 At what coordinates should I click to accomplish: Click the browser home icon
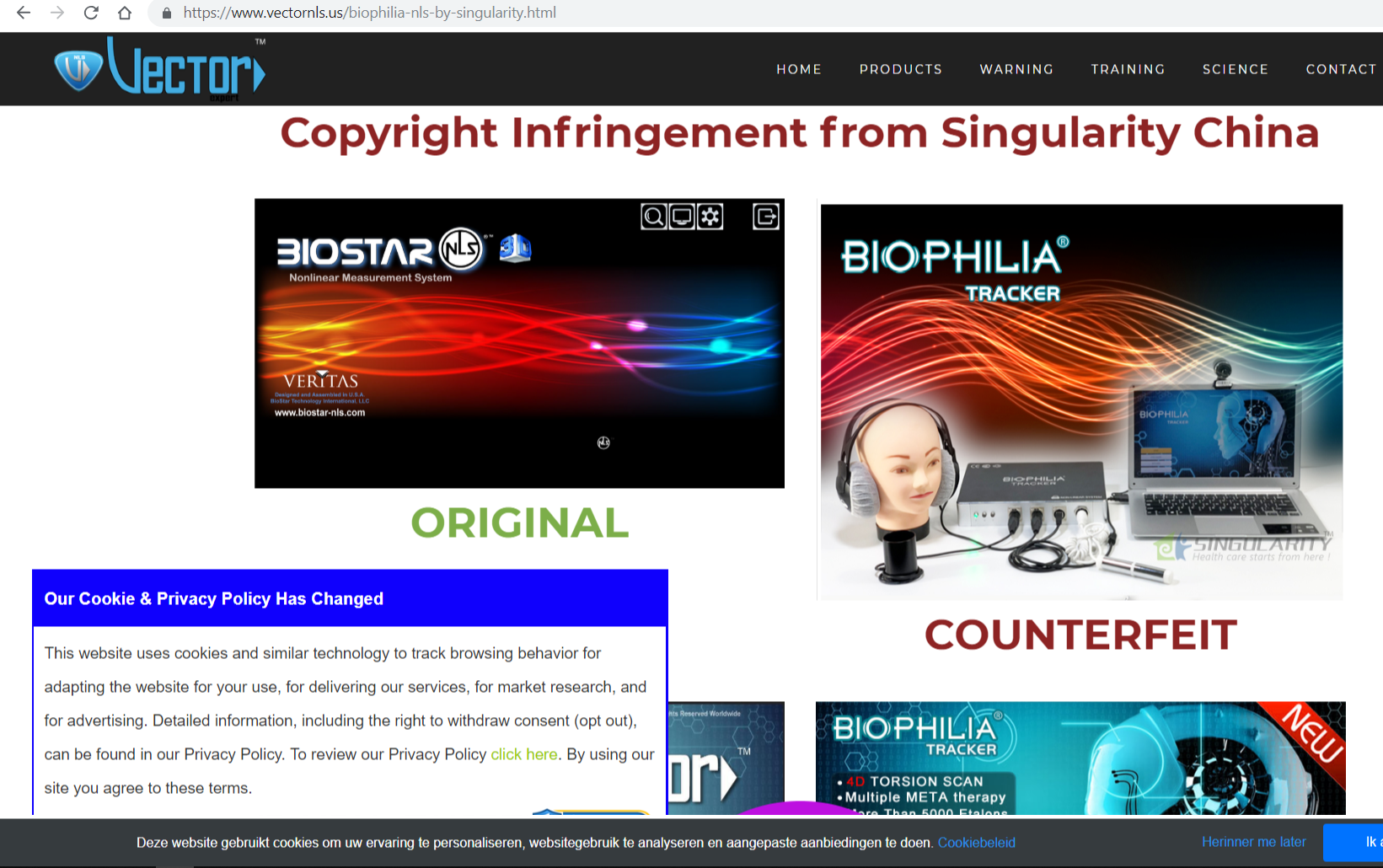(125, 13)
